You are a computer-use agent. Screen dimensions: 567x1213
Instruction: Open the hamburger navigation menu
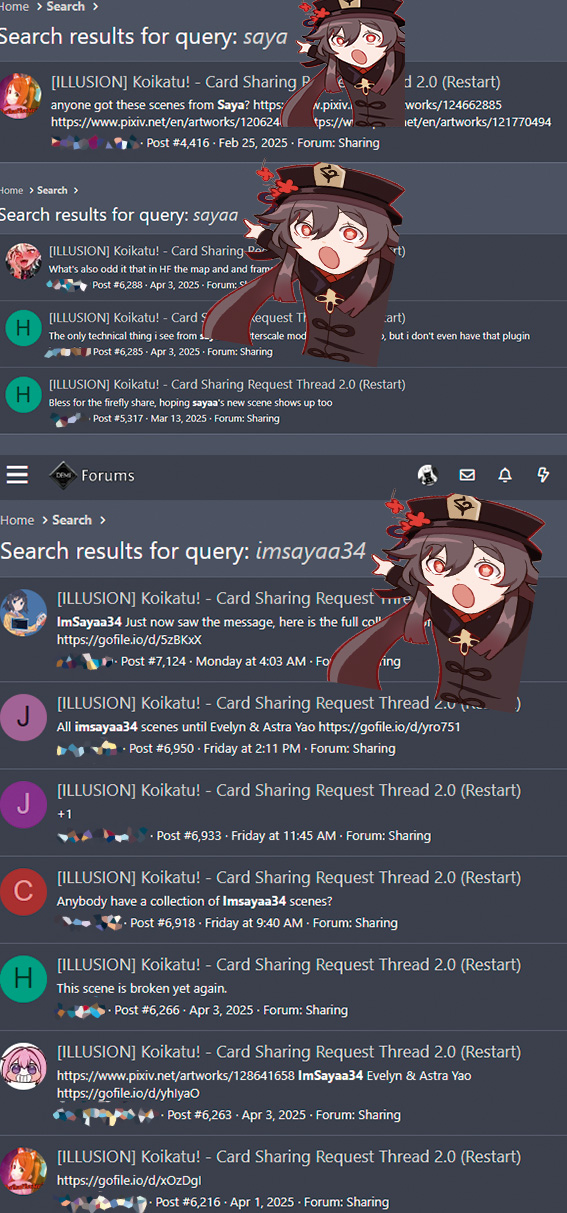coord(17,474)
